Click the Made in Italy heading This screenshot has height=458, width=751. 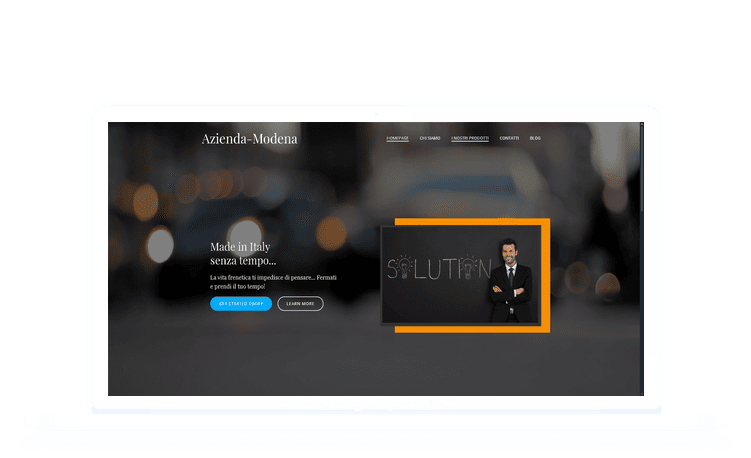(243, 253)
